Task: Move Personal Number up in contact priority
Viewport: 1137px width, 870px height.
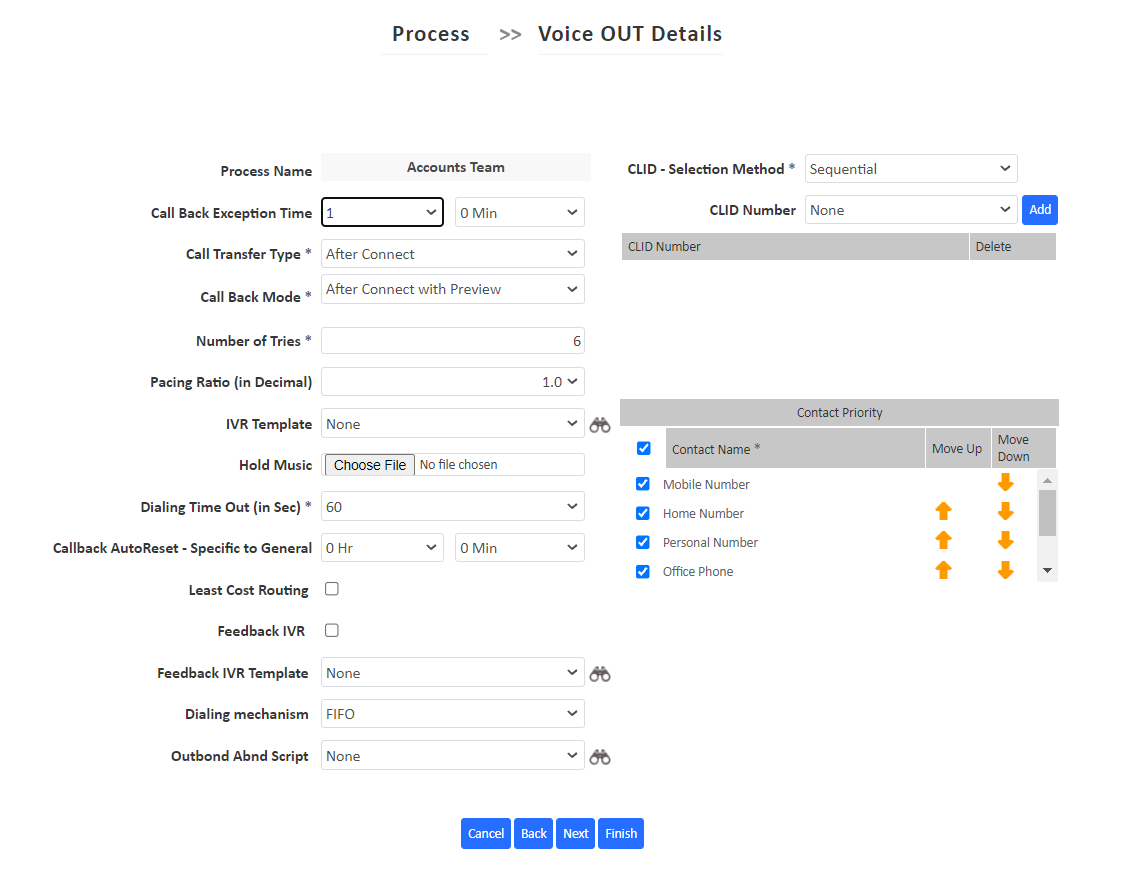Action: click(x=943, y=541)
